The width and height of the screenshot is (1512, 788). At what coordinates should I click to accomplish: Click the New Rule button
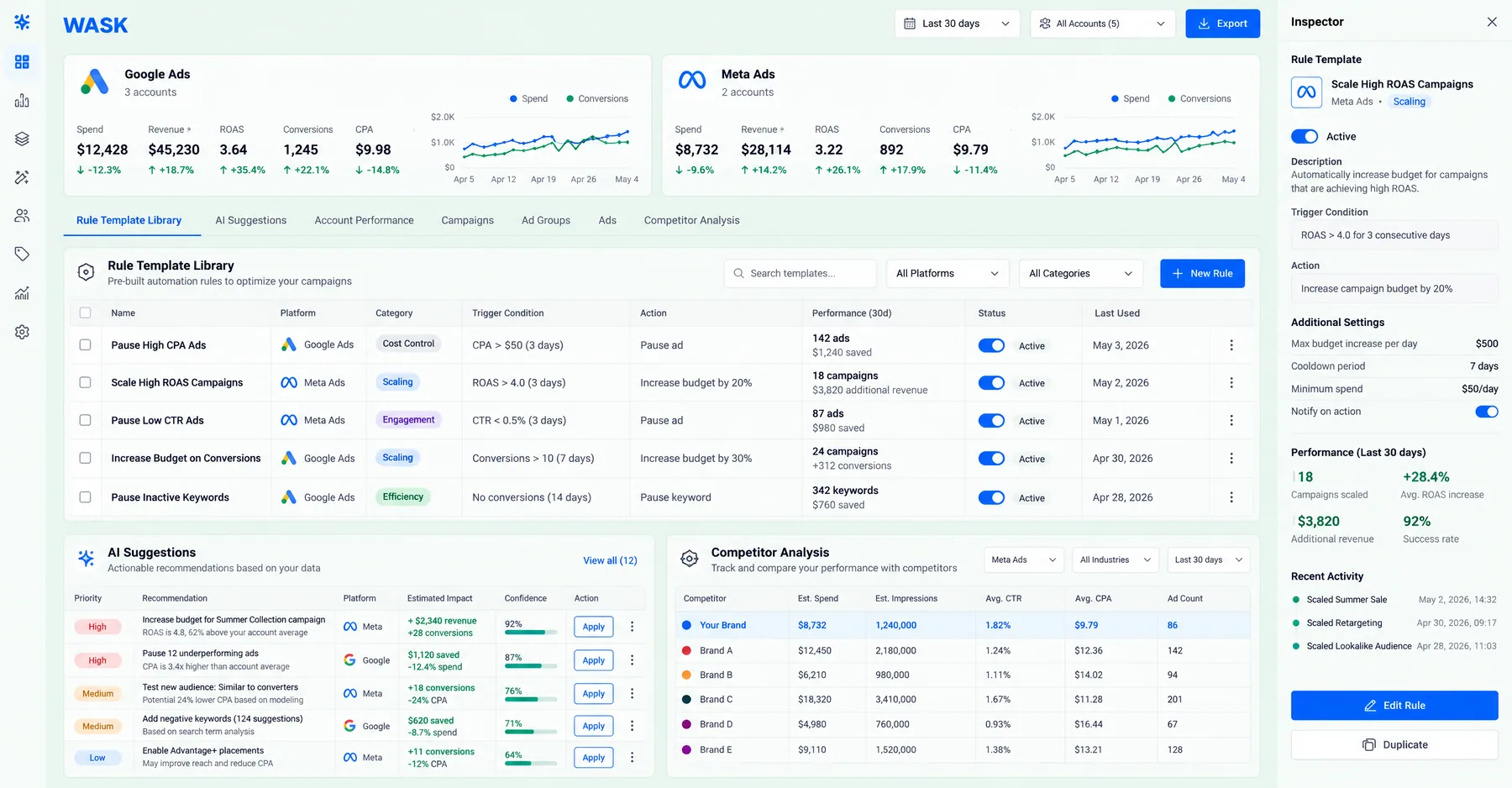coord(1202,274)
